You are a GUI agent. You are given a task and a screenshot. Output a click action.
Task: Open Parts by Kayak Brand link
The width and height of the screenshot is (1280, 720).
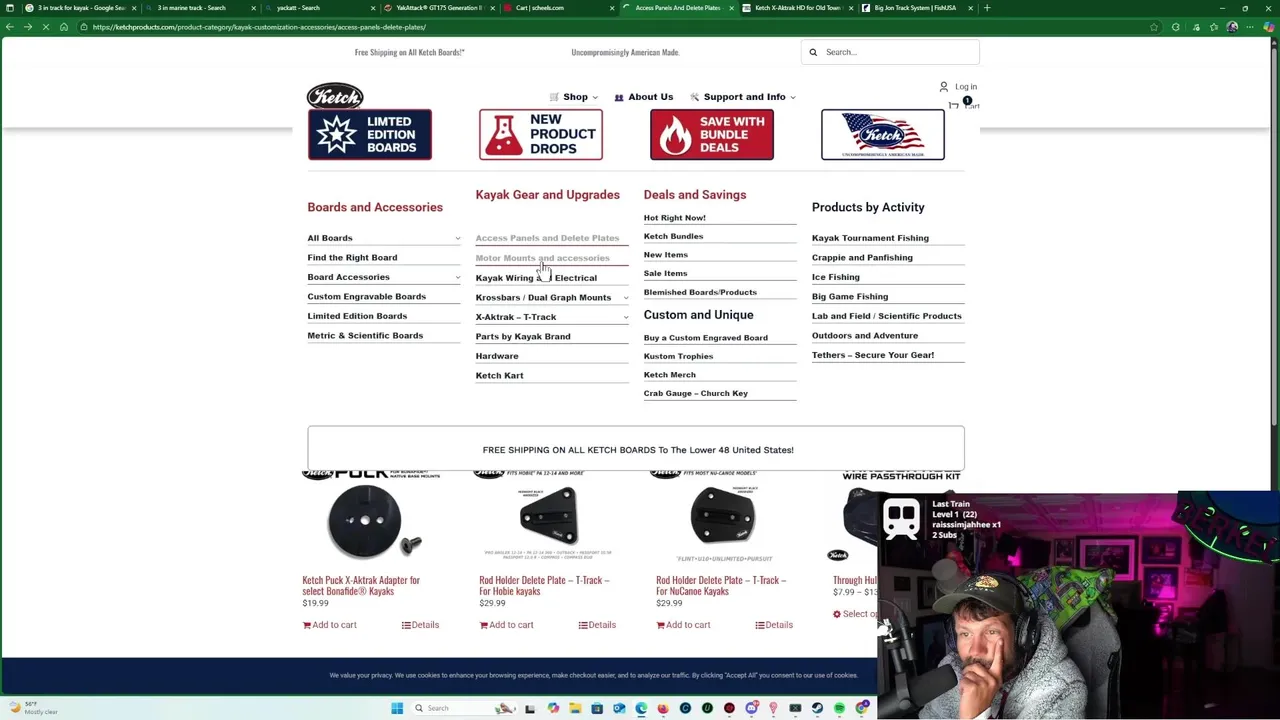[523, 336]
